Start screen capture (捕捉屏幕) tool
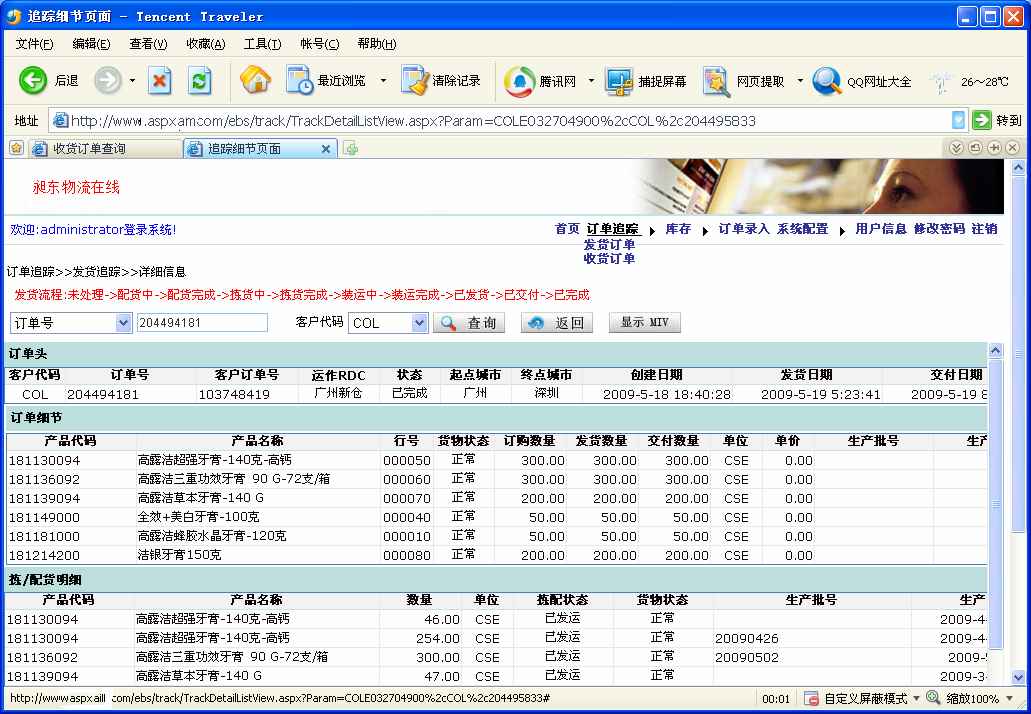Screen dimensions: 1031x714 pos(619,81)
